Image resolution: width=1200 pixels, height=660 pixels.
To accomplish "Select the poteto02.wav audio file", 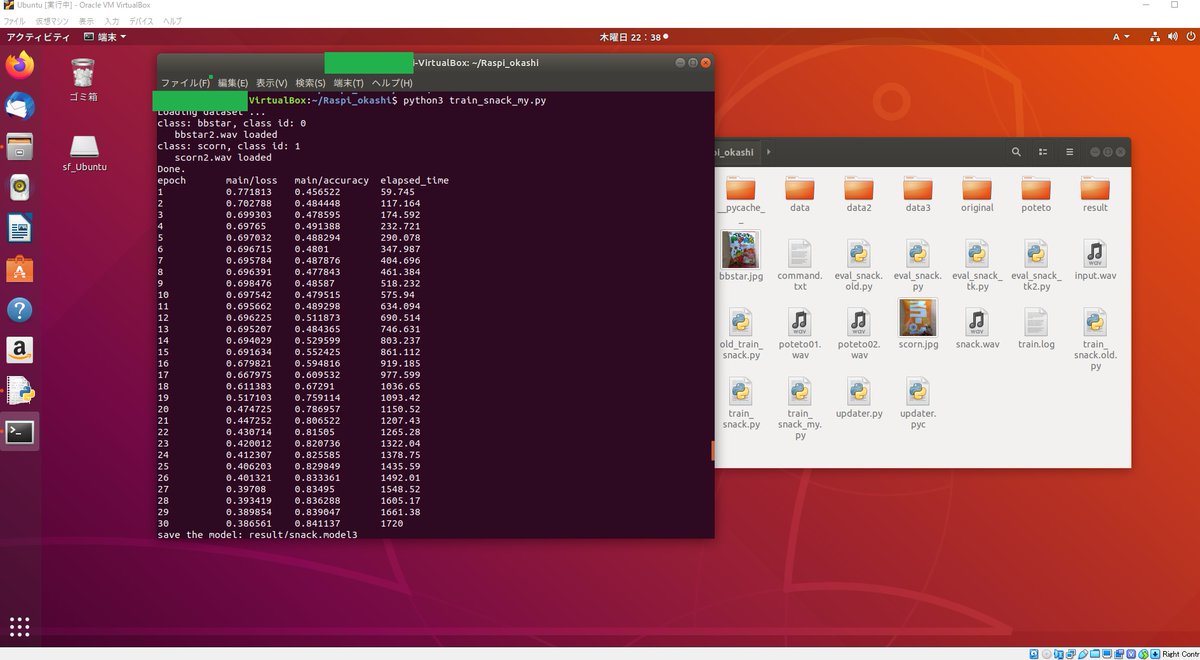I will pos(859,334).
